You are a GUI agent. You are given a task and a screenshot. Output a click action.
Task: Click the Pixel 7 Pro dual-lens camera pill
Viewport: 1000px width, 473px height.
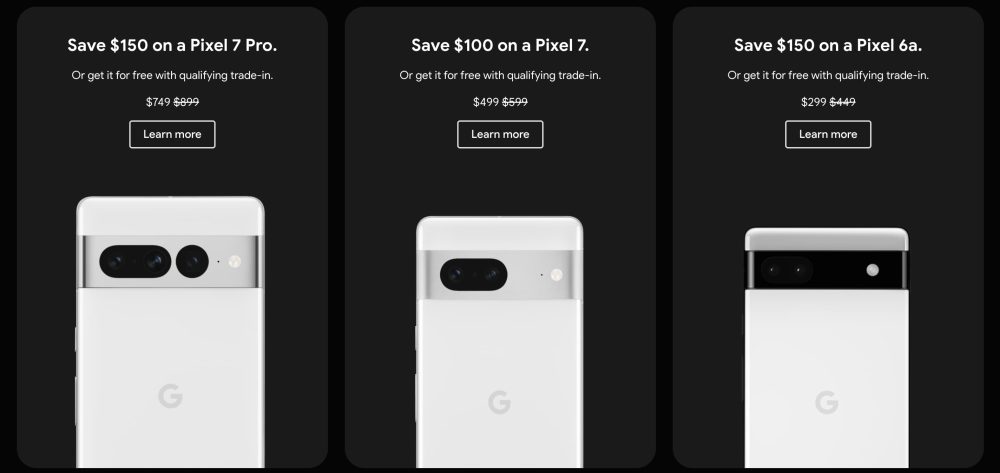[135, 261]
